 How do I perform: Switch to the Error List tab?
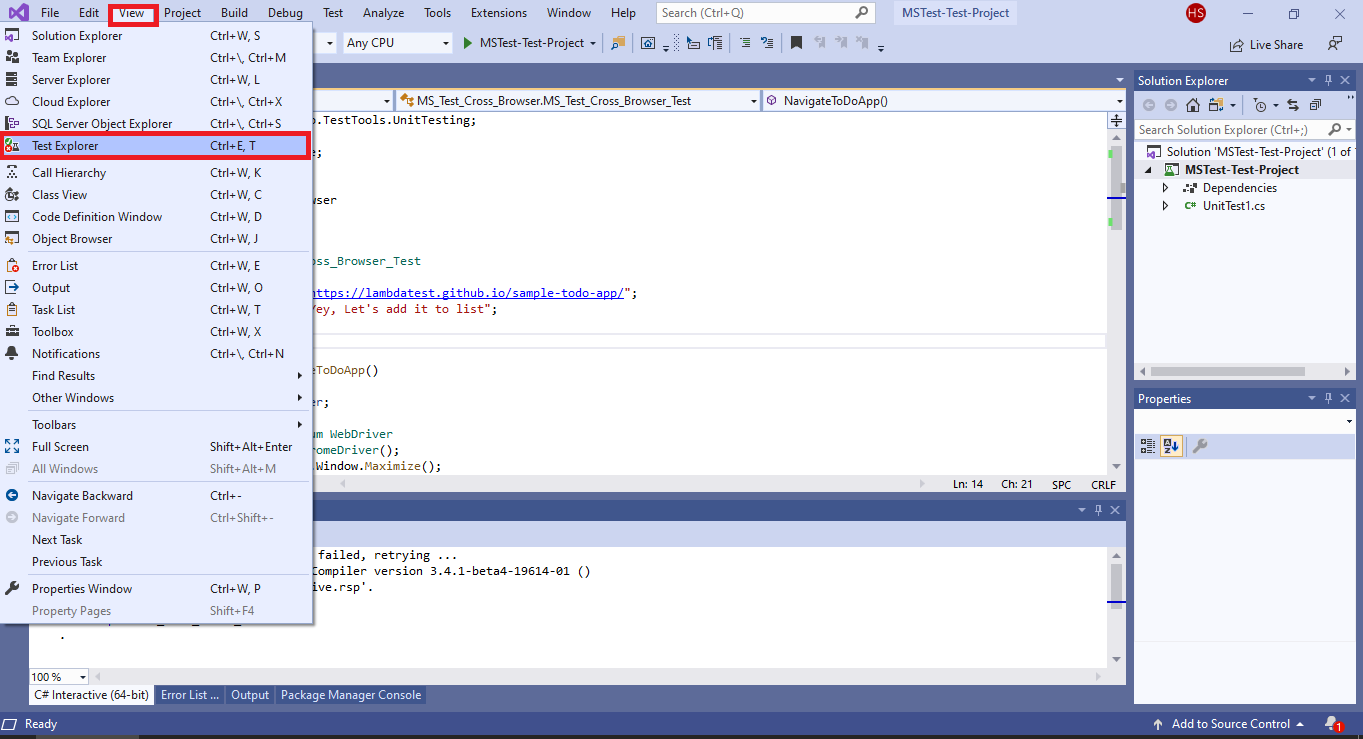coord(190,695)
